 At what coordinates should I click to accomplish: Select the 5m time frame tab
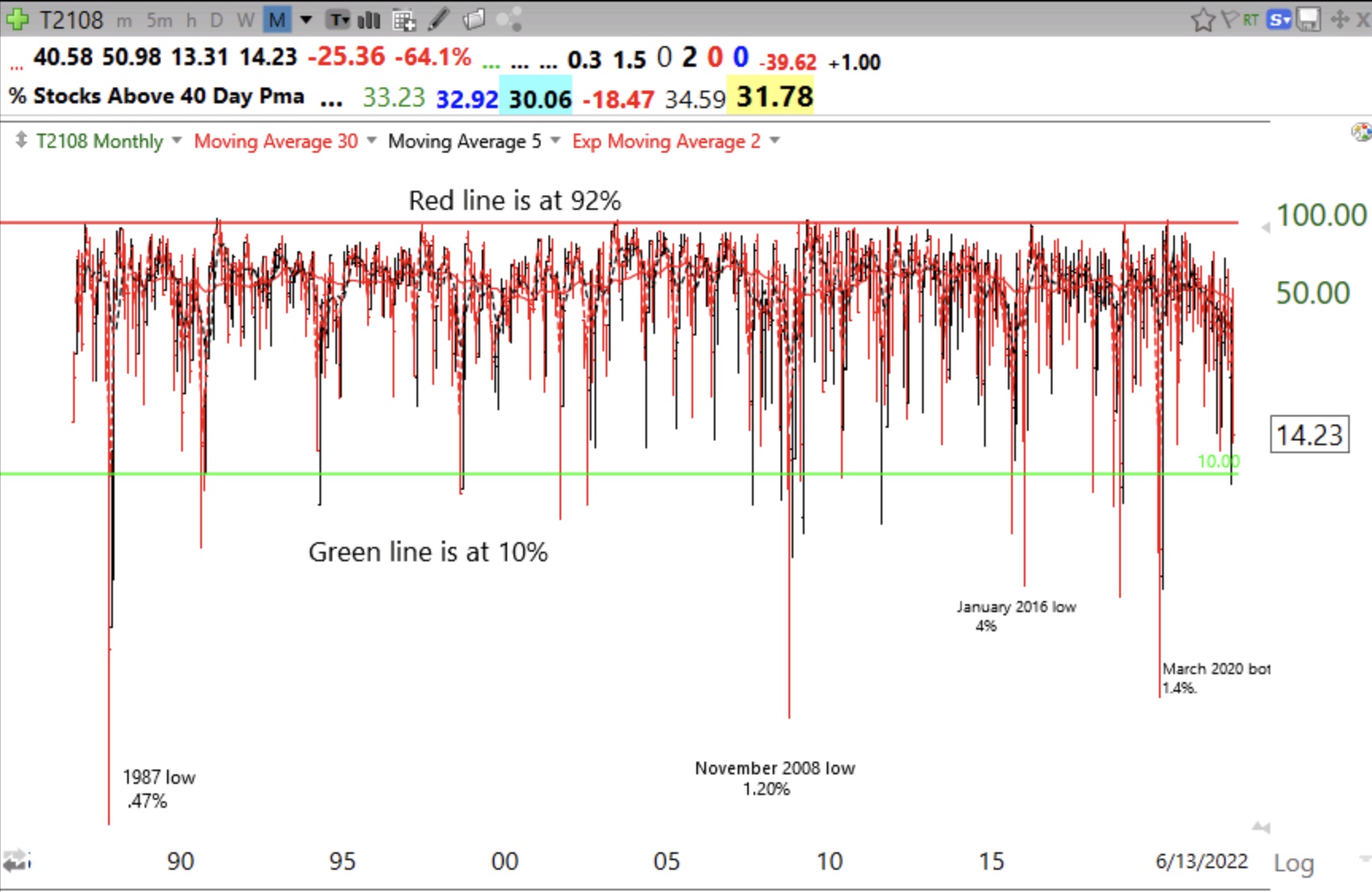coord(159,21)
